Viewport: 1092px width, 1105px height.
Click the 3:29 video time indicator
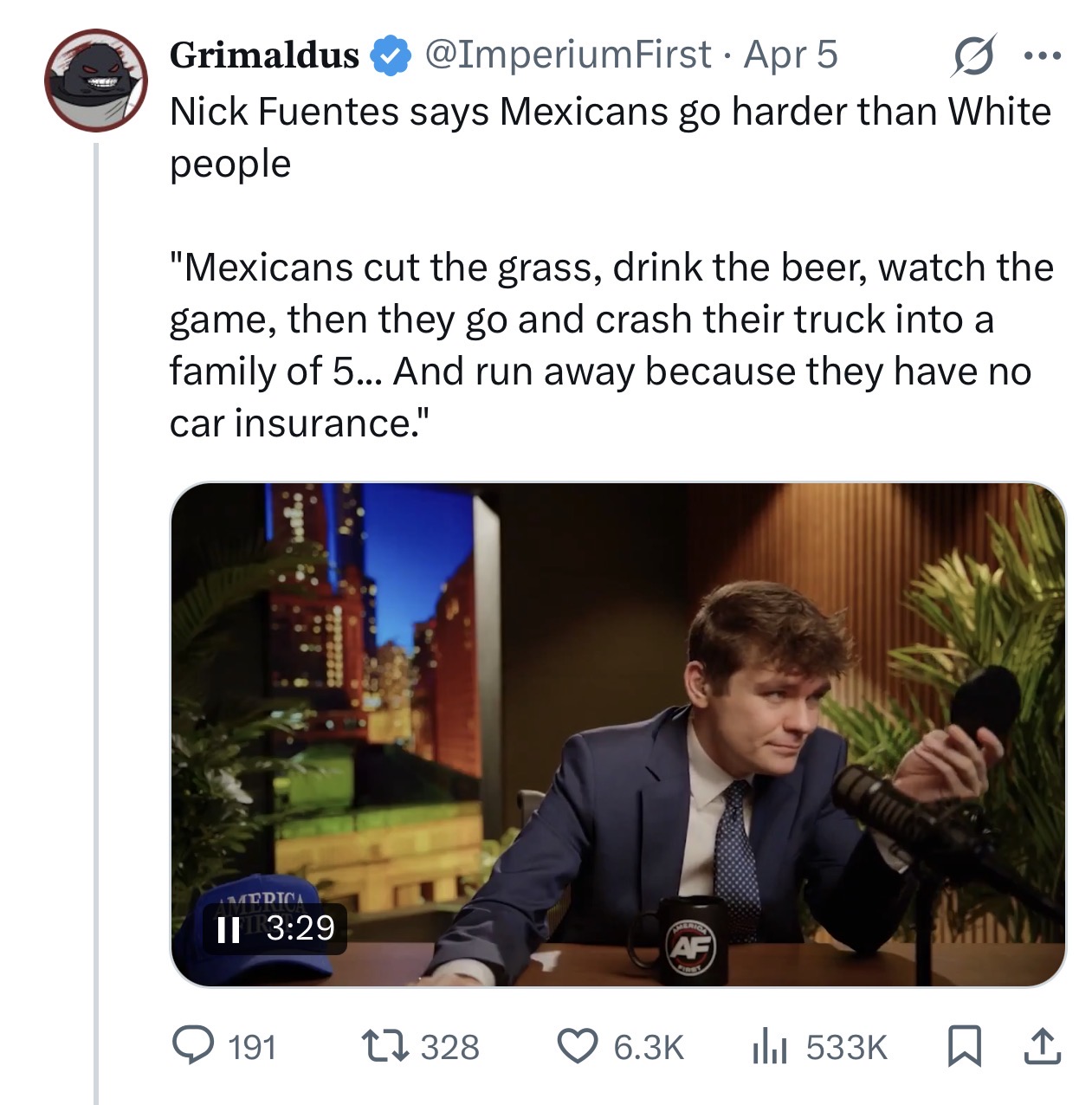[x=300, y=928]
